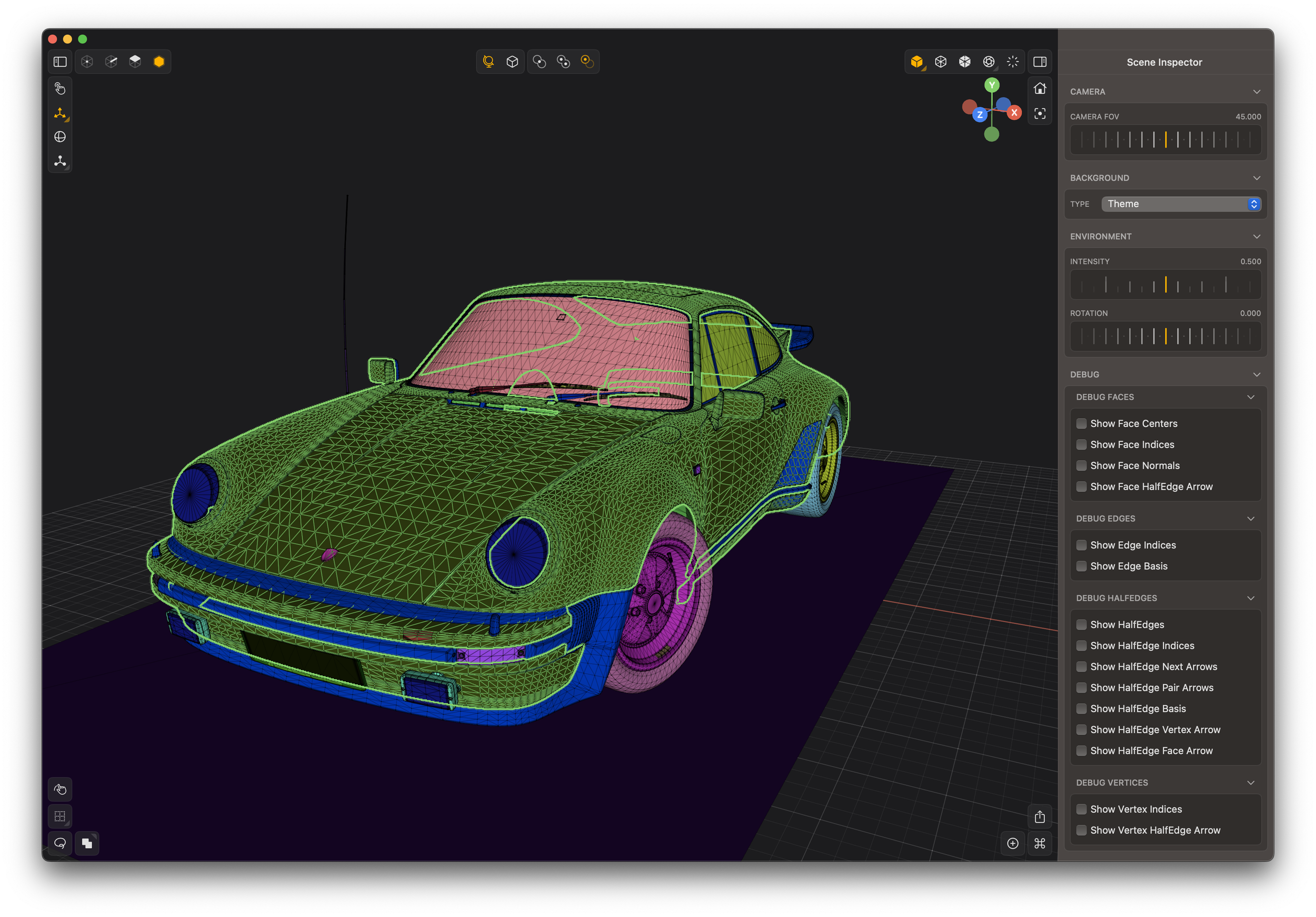Click the Environment section header

click(x=1101, y=237)
